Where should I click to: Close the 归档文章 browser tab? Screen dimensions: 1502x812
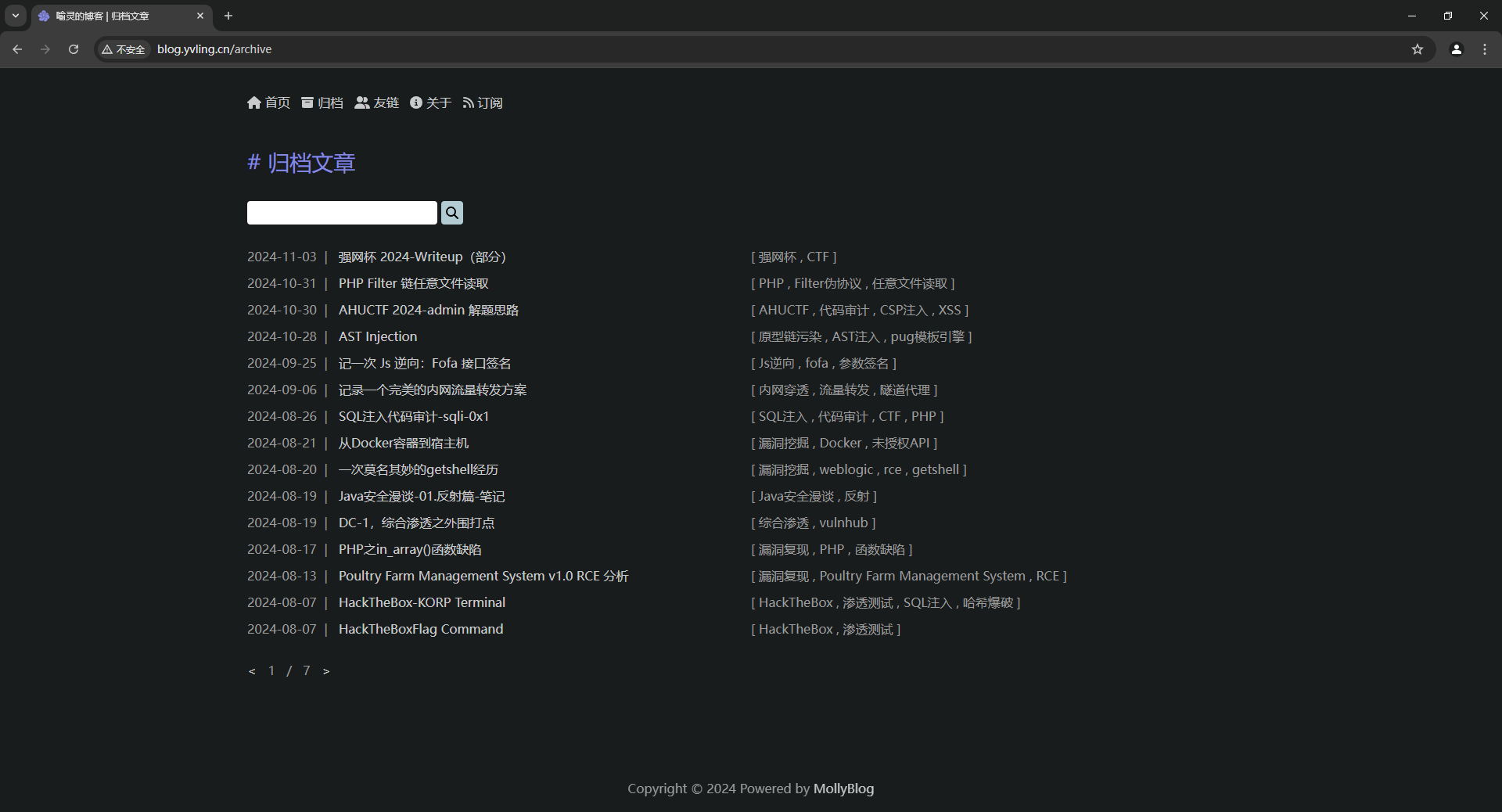point(200,16)
